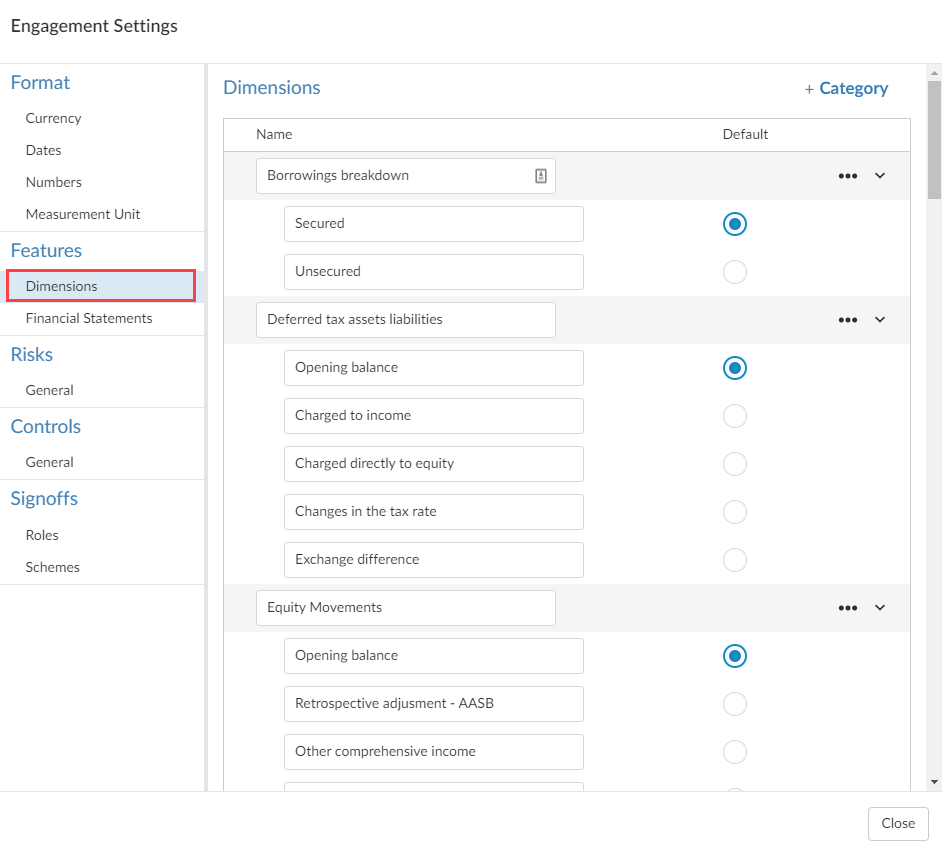Open more options for Borrowings breakdown
The image size is (942, 855).
[x=848, y=176]
